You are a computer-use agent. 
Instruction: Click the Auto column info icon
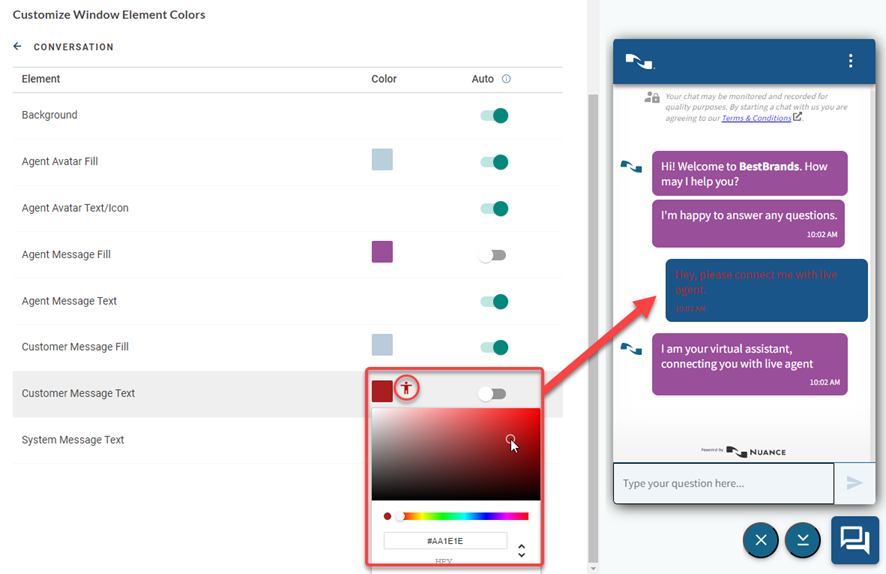(x=506, y=79)
